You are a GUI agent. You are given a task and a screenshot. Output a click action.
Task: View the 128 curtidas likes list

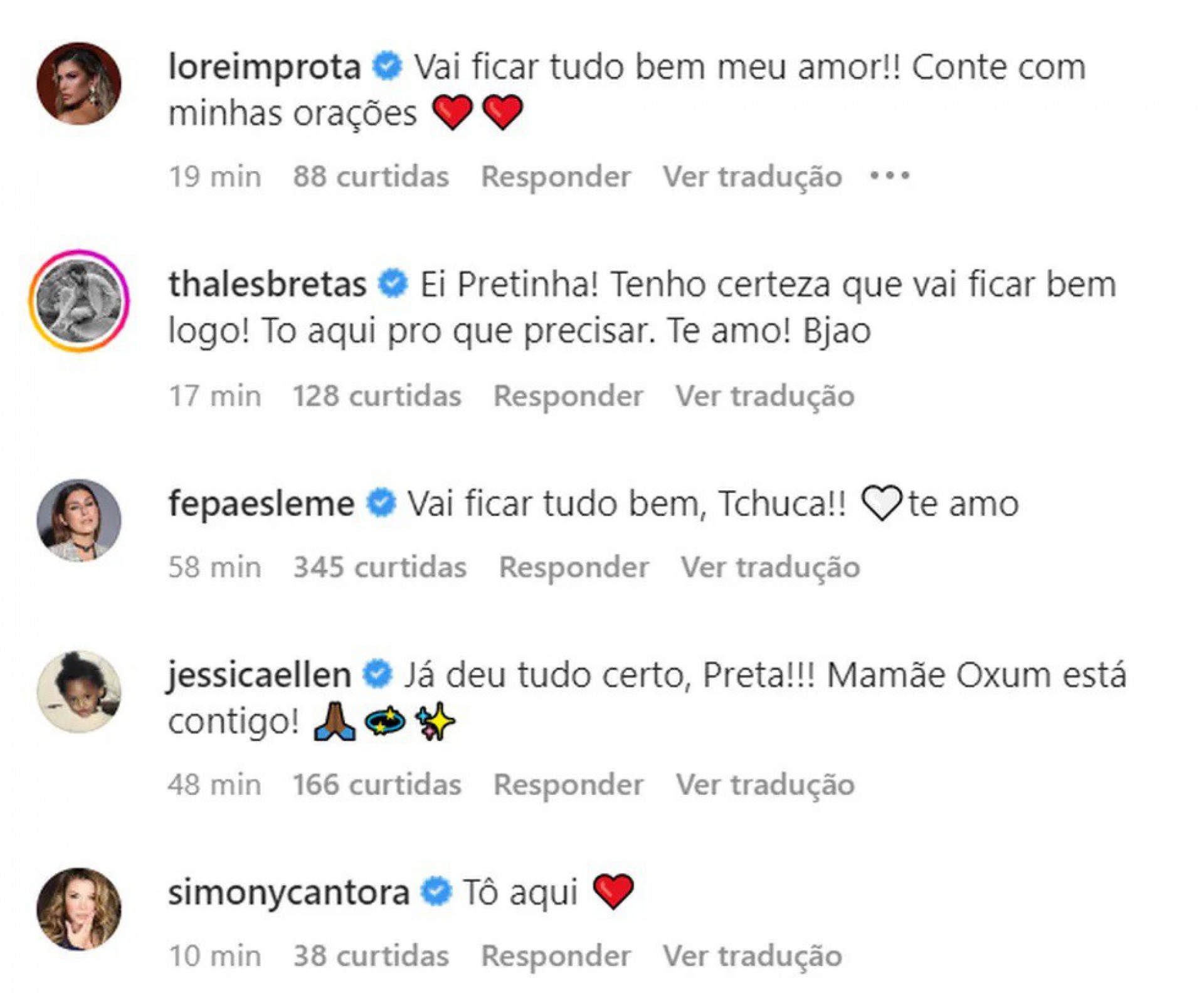click(x=377, y=396)
